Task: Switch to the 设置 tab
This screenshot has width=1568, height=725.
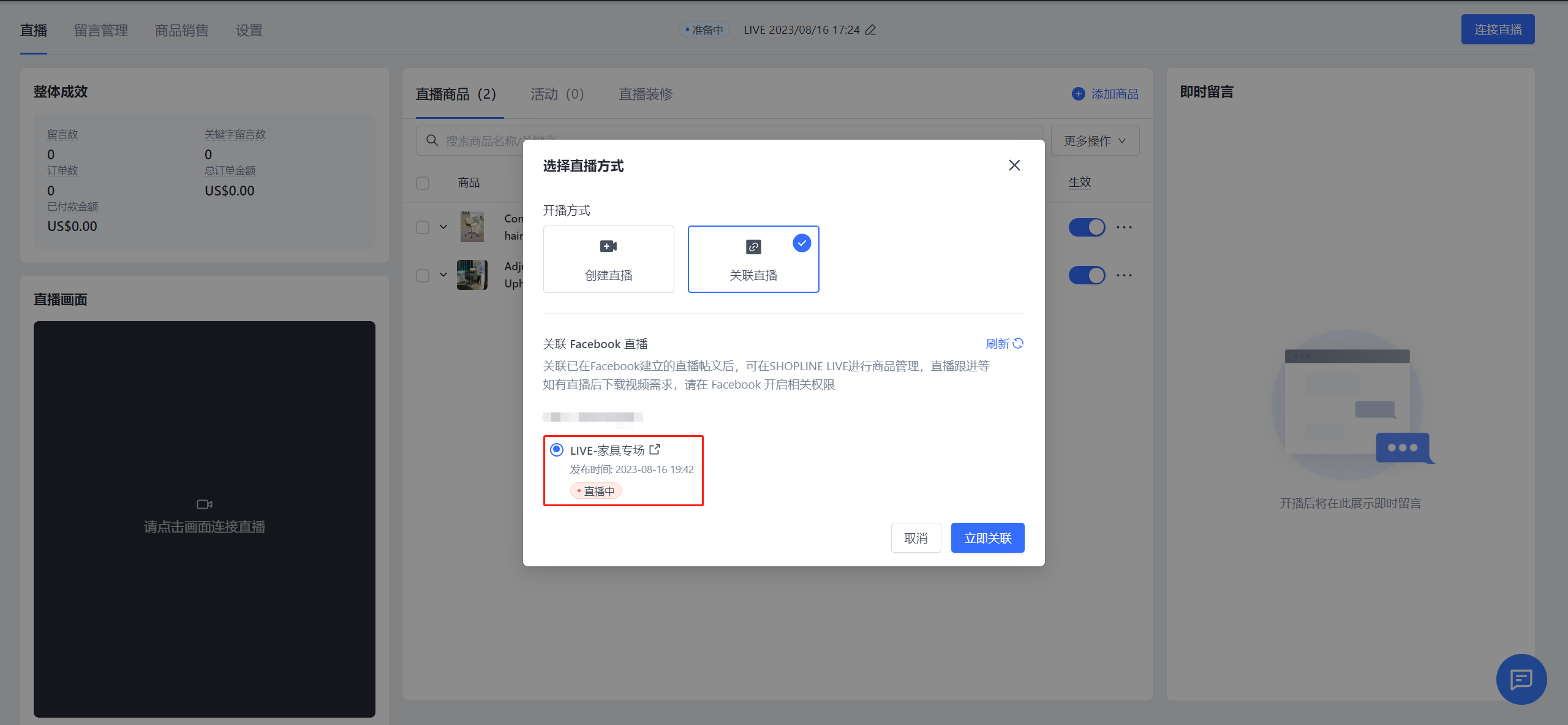Action: click(x=249, y=30)
